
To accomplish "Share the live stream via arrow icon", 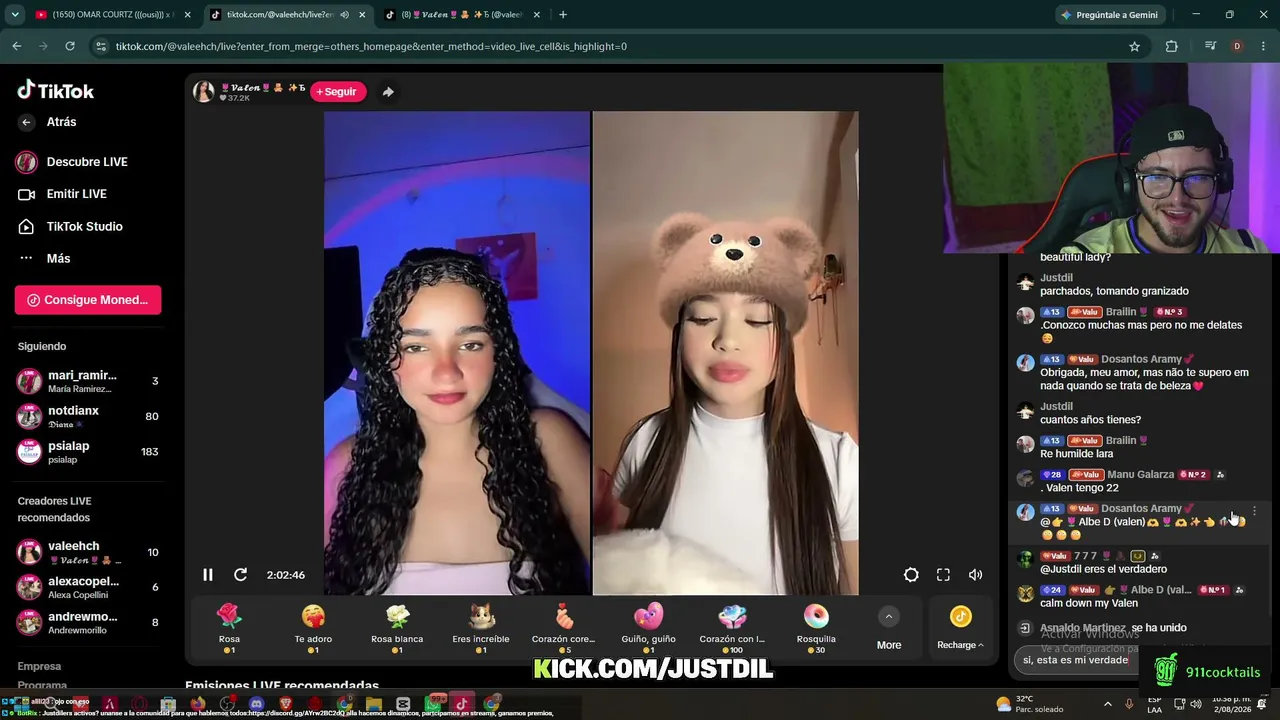I will (x=388, y=92).
